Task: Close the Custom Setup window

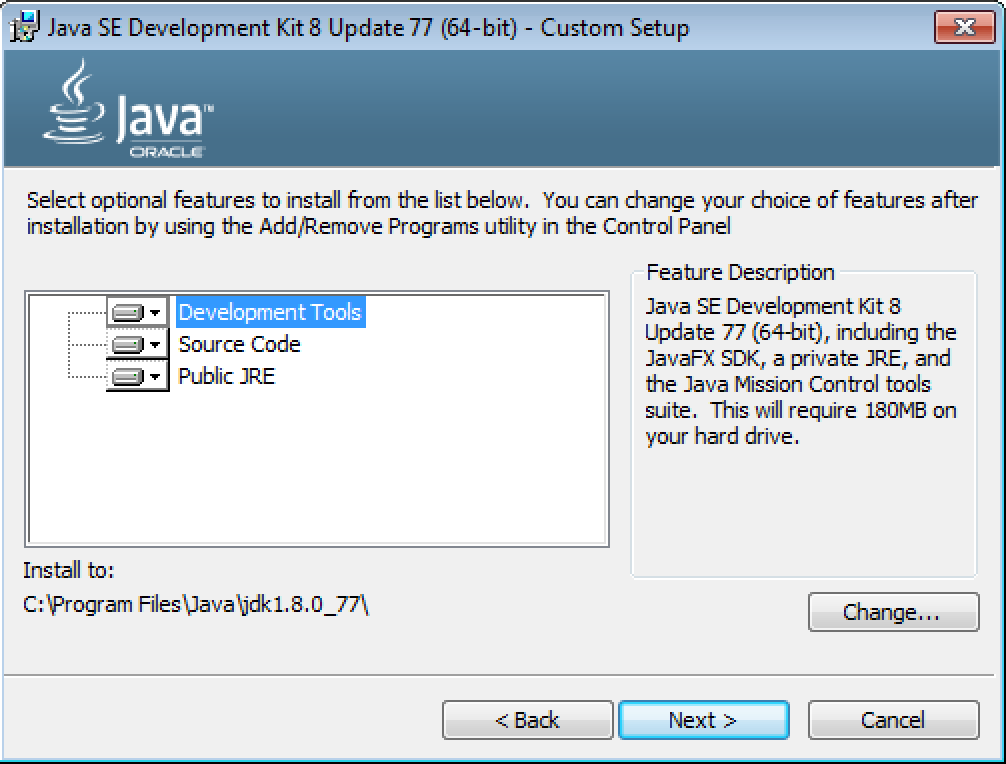Action: coord(964,28)
